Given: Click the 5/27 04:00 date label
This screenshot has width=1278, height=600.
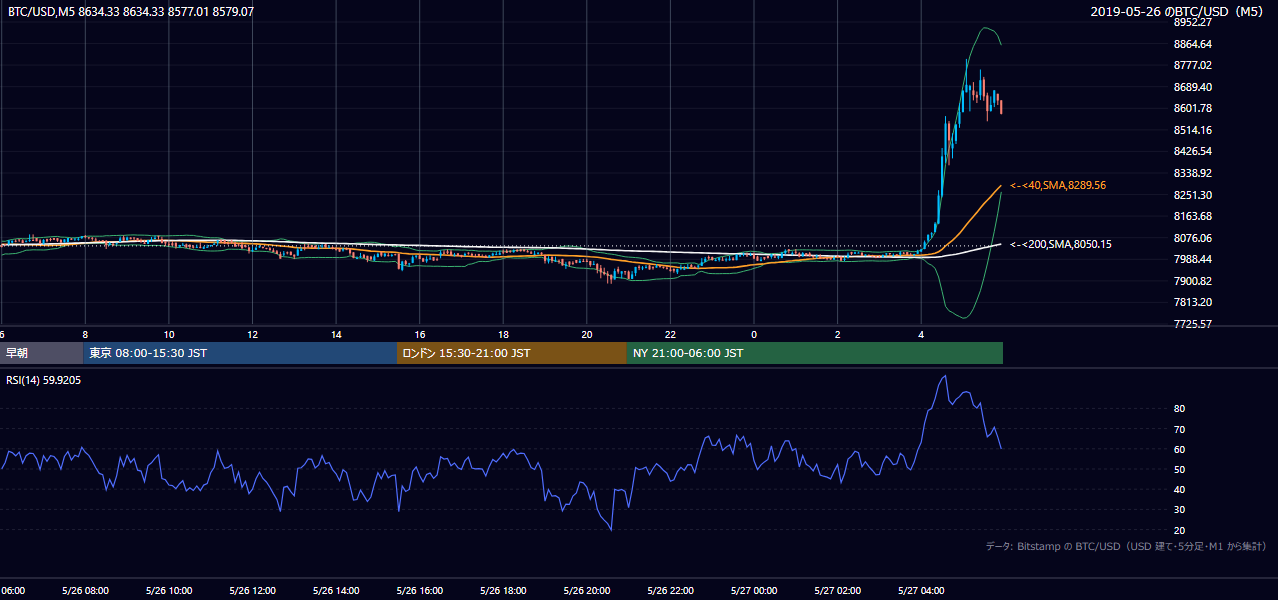Looking at the screenshot, I should (x=920, y=591).
